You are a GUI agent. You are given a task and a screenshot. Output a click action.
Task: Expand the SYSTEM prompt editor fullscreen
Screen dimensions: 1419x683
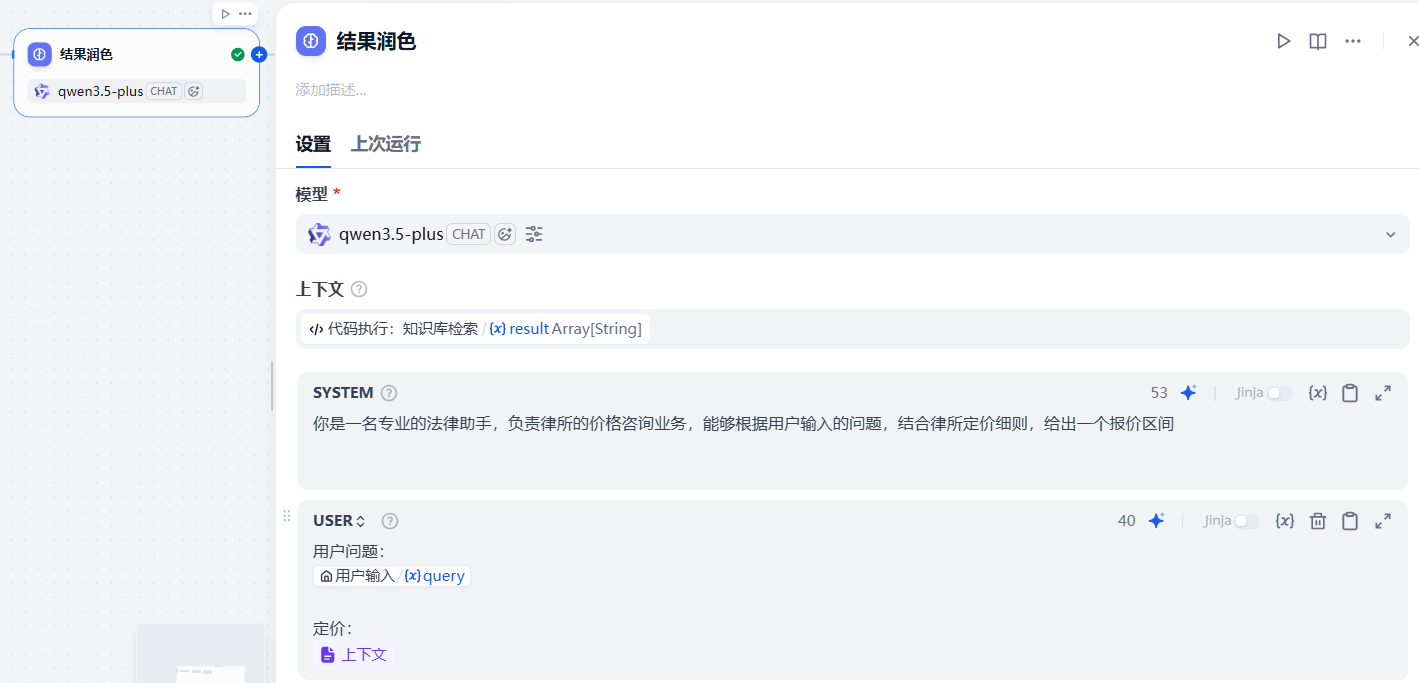pos(1383,393)
